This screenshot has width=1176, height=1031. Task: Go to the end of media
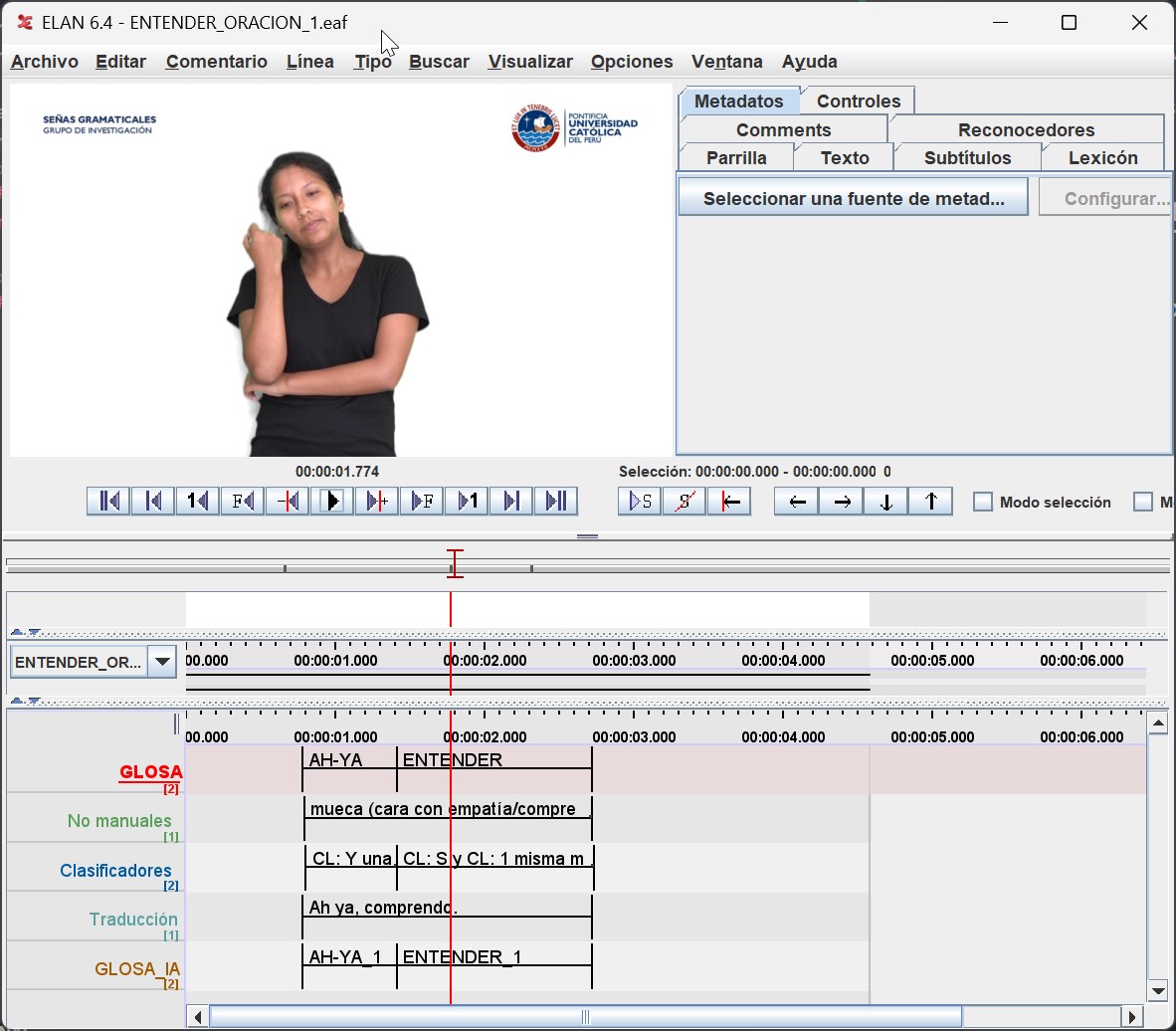556,501
